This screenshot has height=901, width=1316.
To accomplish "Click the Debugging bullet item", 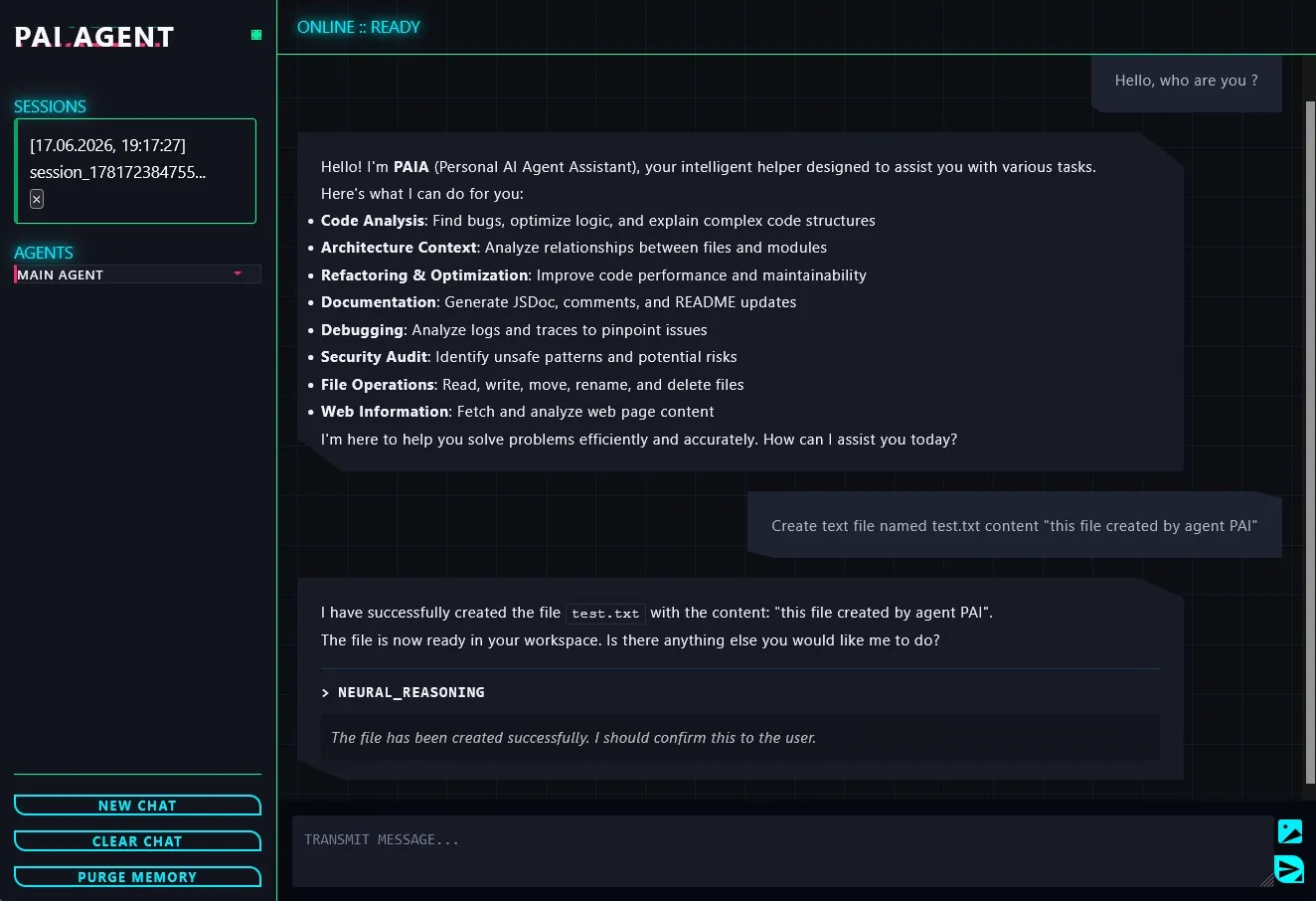I will coord(514,330).
